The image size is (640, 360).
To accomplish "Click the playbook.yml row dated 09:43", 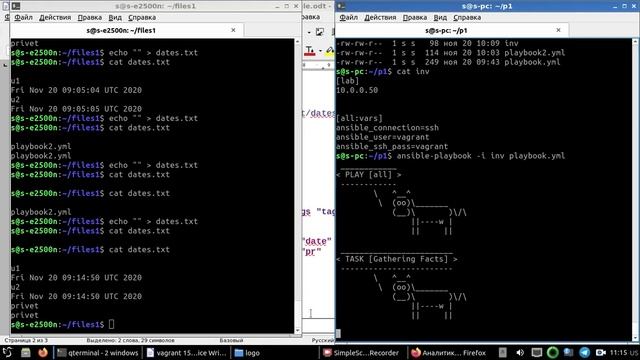I will tap(448, 62).
